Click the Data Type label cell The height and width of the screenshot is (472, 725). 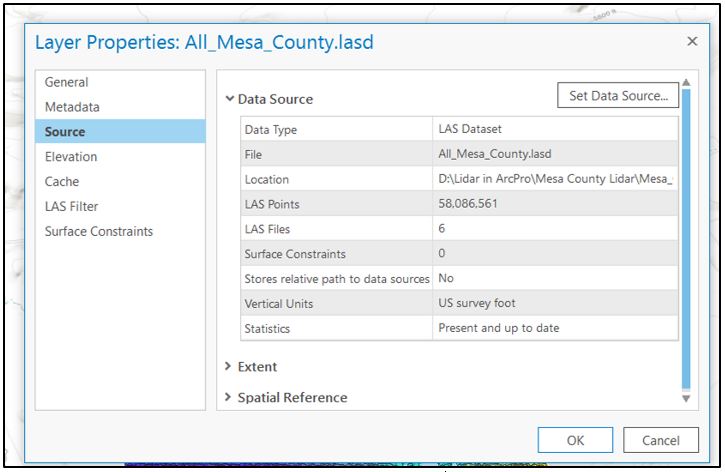point(337,129)
